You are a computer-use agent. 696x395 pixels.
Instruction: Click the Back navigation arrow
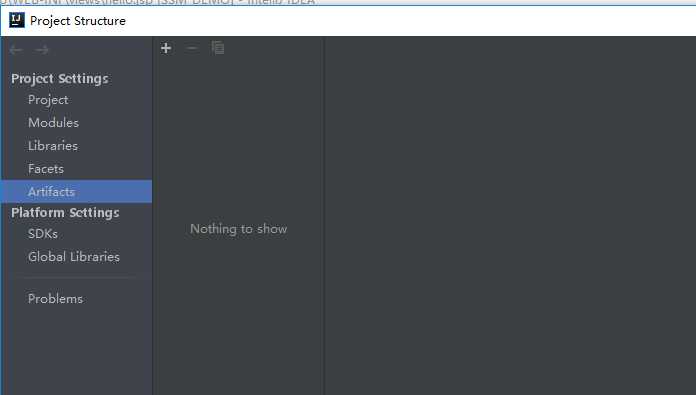pyautogui.click(x=16, y=50)
